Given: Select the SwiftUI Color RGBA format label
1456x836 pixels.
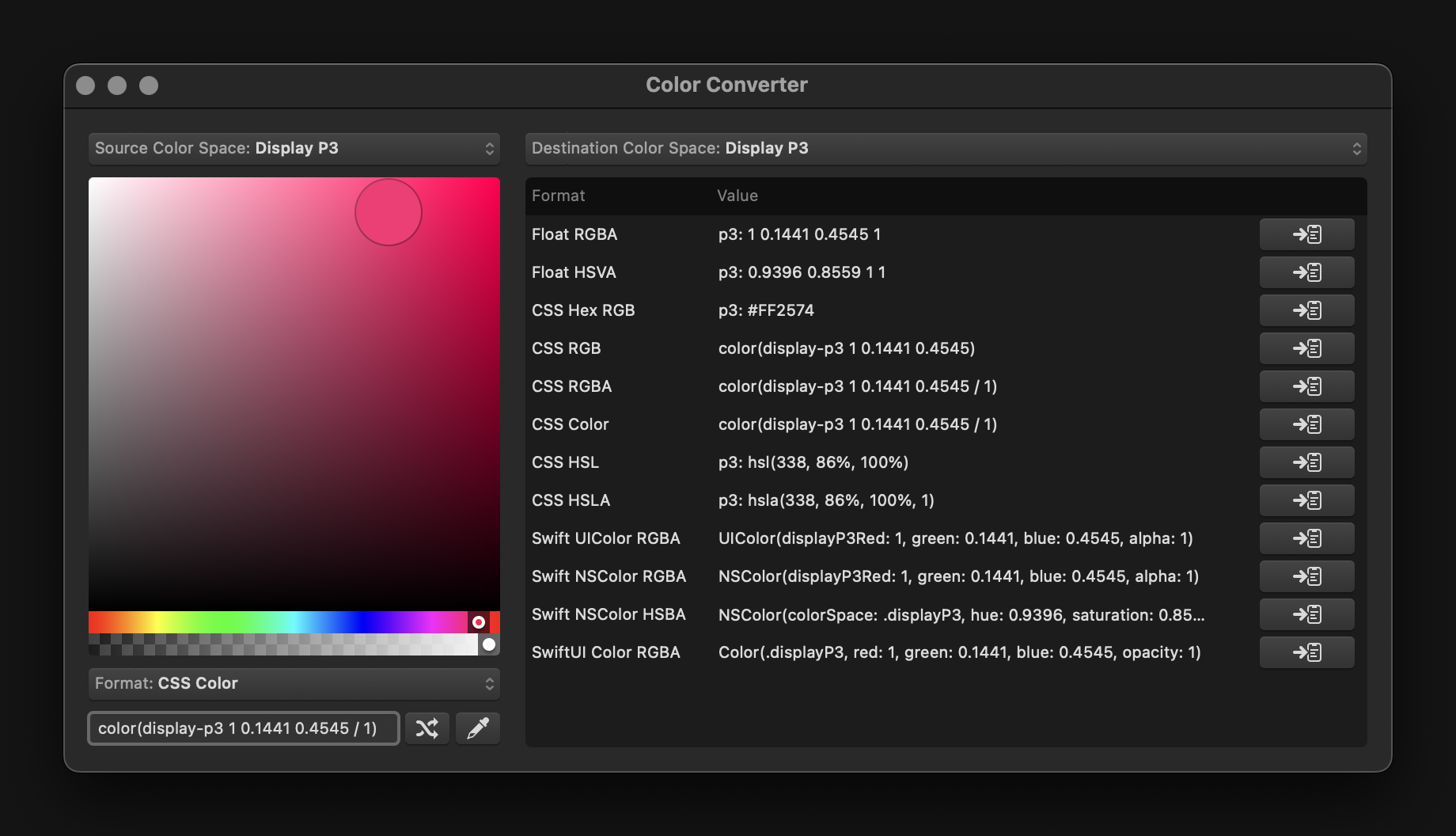Looking at the screenshot, I should [606, 652].
